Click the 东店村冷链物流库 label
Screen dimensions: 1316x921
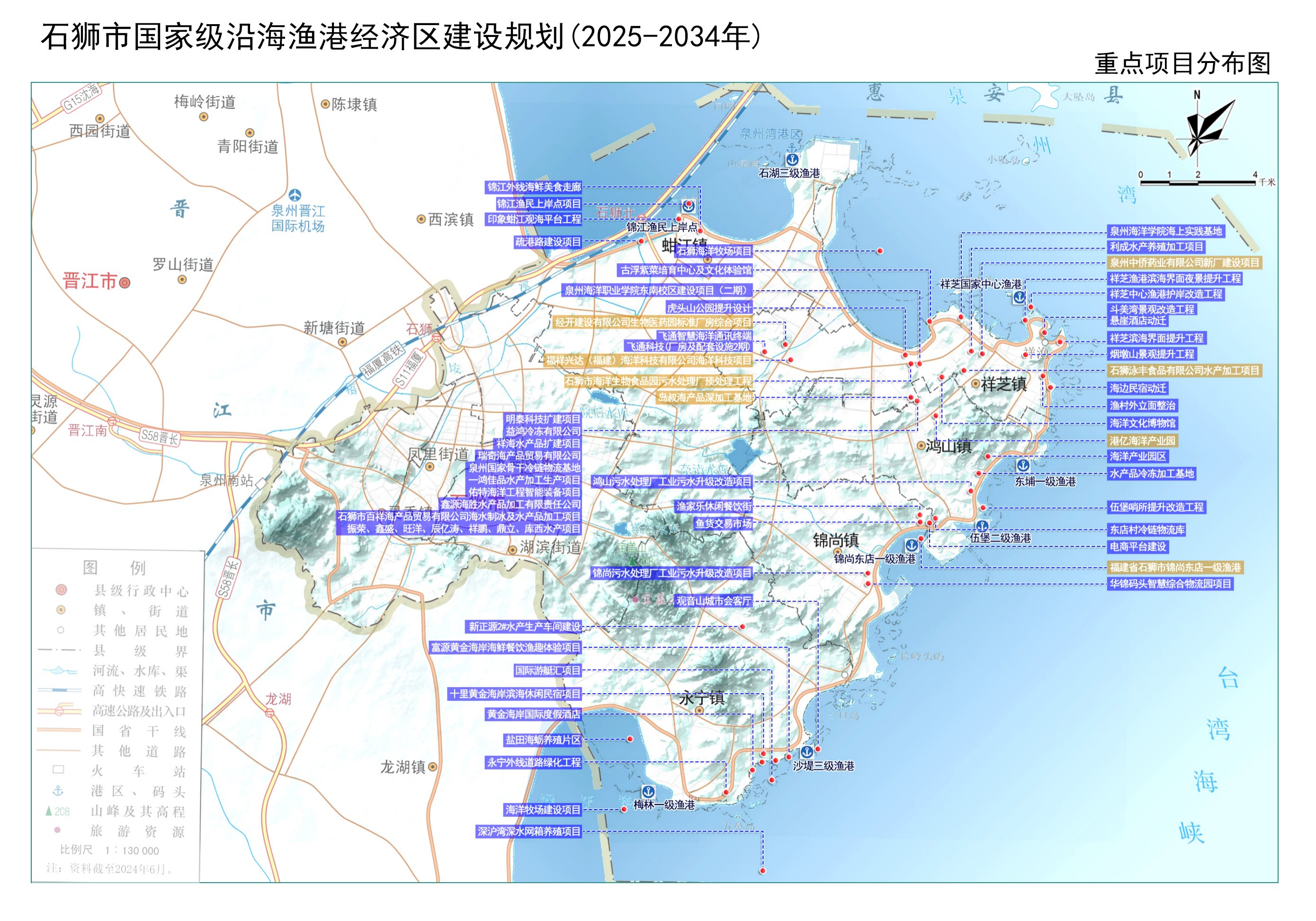1147,530
